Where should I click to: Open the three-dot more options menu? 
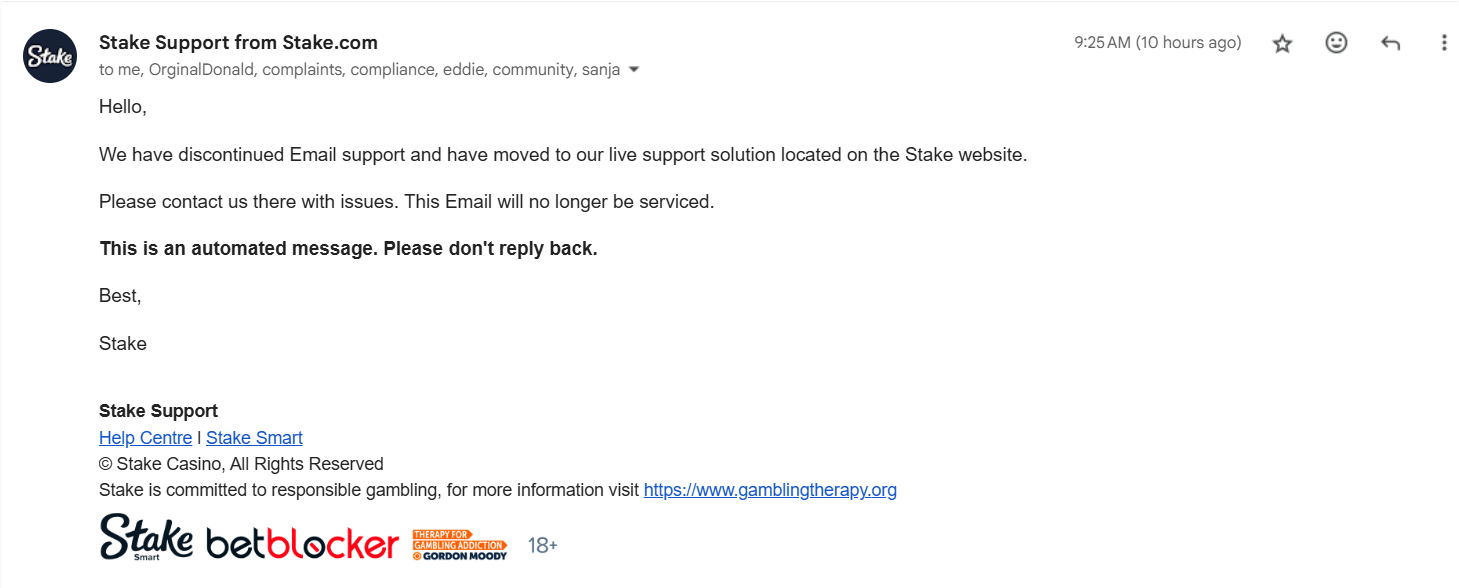(x=1443, y=43)
